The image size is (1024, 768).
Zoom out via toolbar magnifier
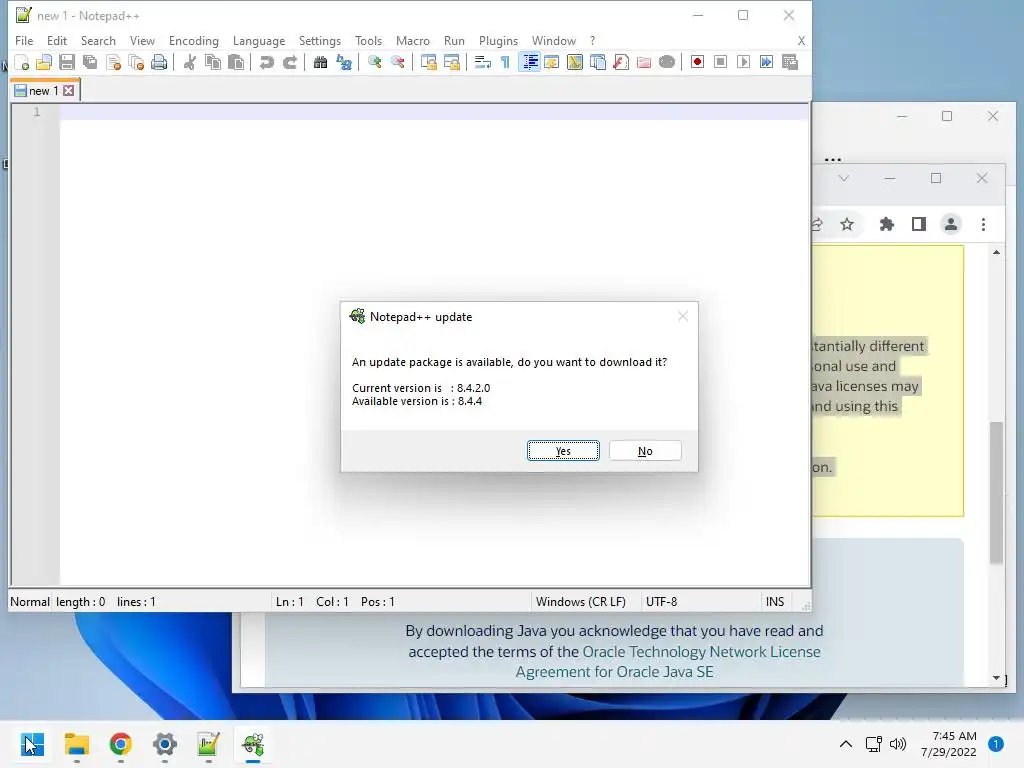point(398,62)
